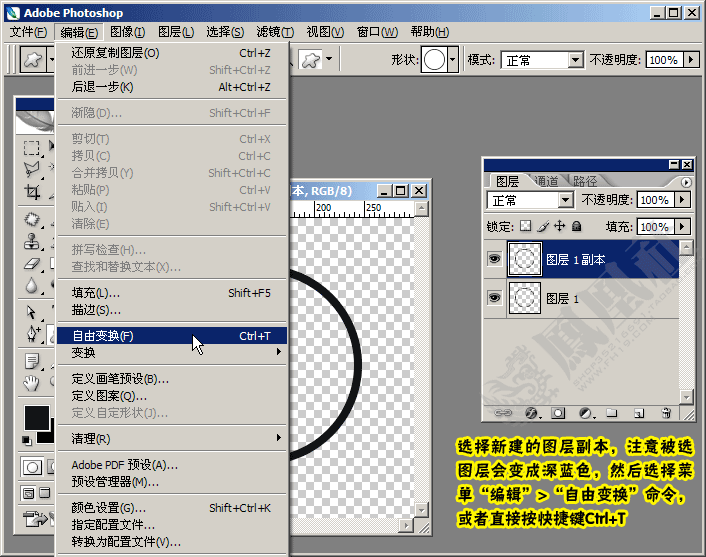706x557 pixels.
Task: Select the Path Selection arrow tool
Action: coord(32,312)
